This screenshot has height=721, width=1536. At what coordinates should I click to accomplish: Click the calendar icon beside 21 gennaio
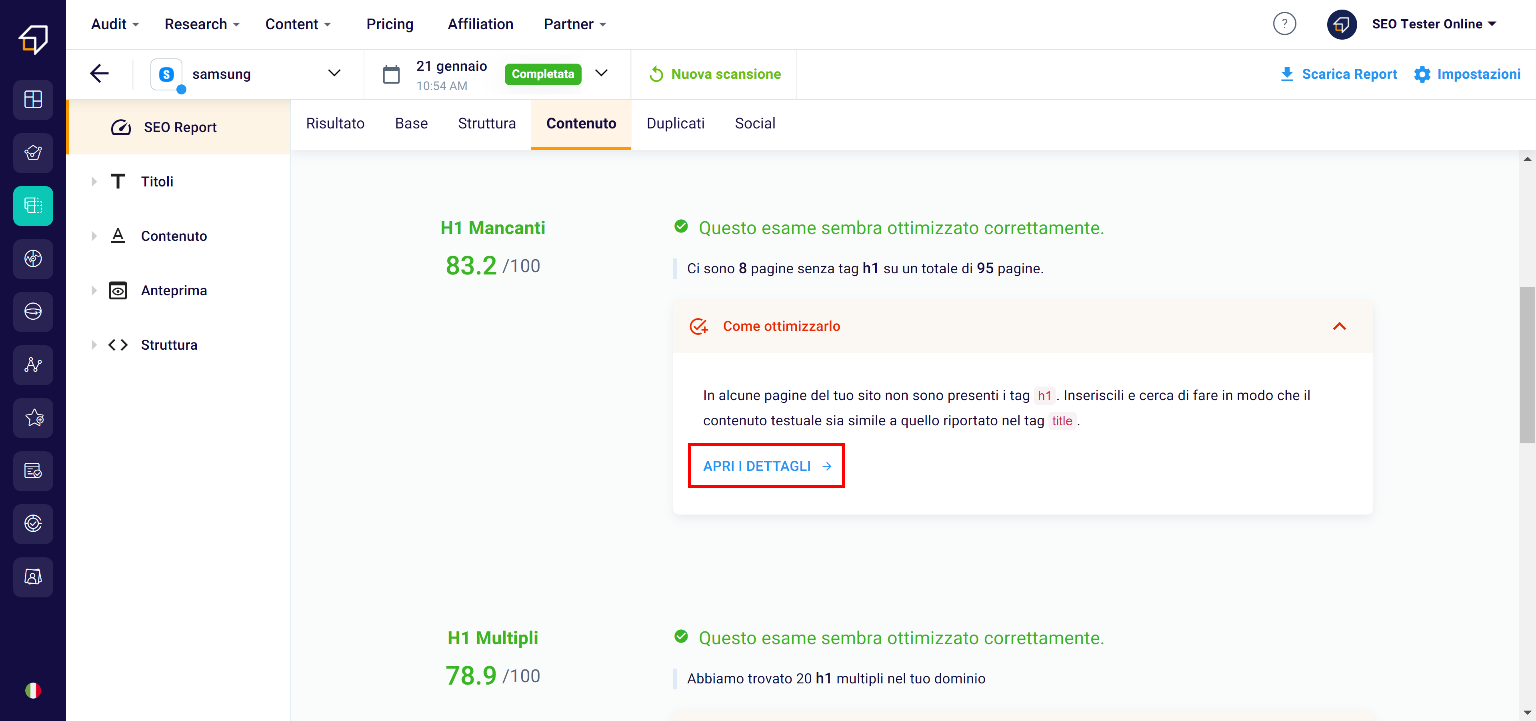tap(392, 74)
